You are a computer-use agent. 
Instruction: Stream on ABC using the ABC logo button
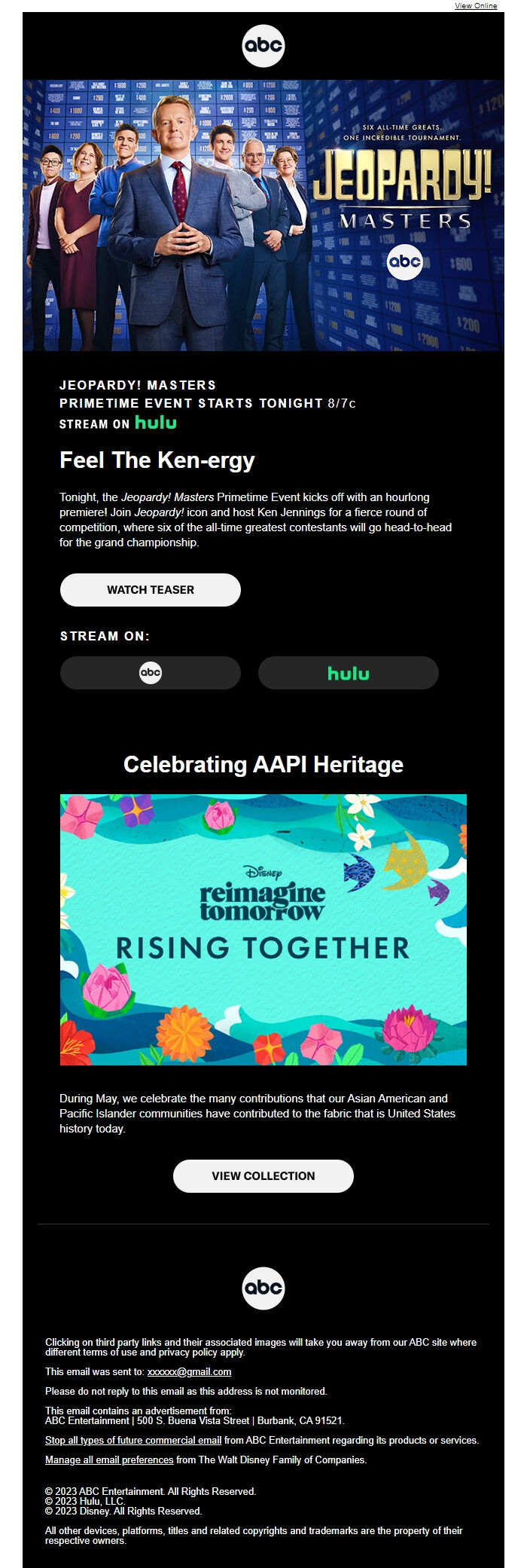point(151,673)
